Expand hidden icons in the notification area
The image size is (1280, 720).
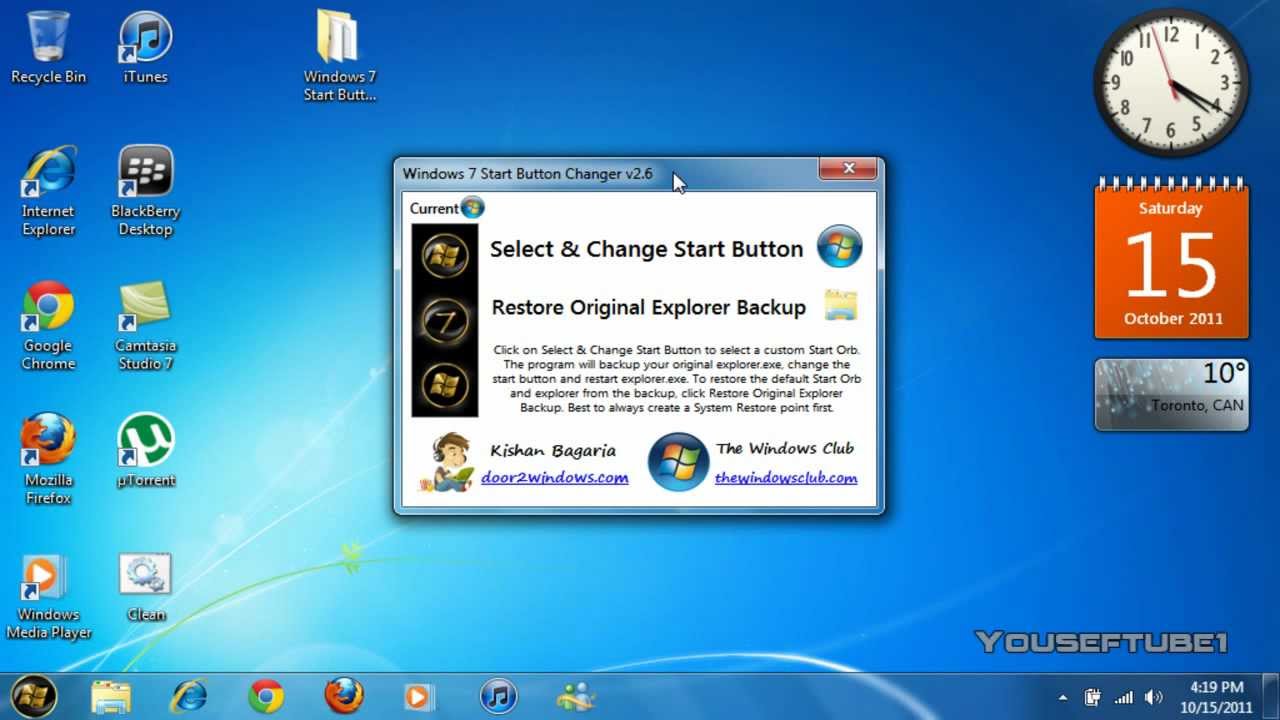coord(1064,695)
